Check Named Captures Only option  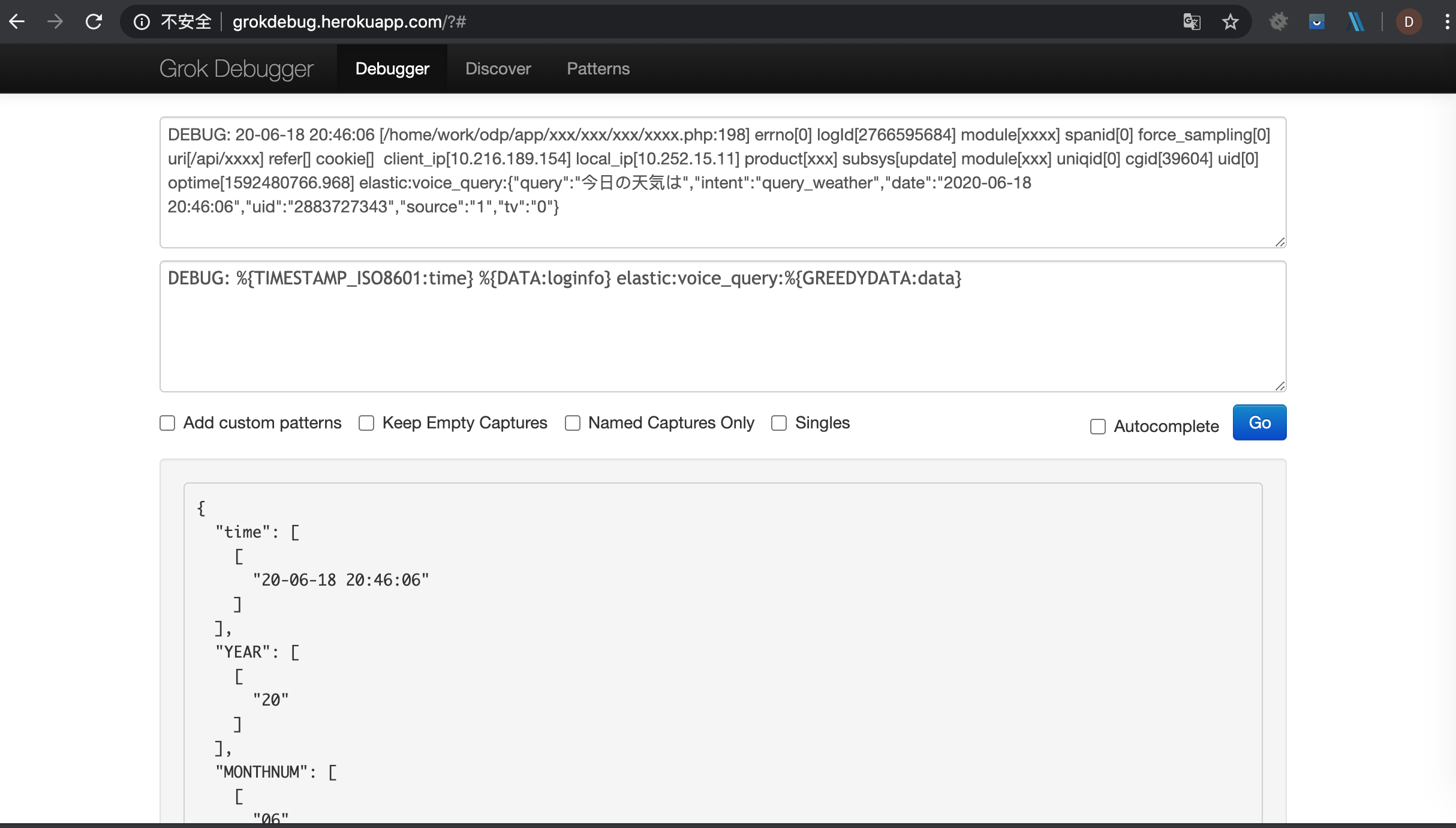tap(573, 423)
